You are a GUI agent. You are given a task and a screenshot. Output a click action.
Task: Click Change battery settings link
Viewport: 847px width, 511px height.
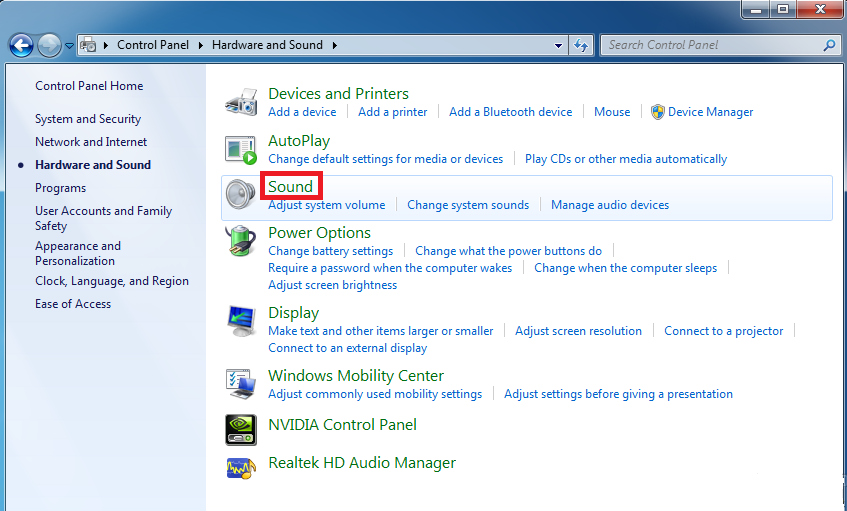coord(331,251)
